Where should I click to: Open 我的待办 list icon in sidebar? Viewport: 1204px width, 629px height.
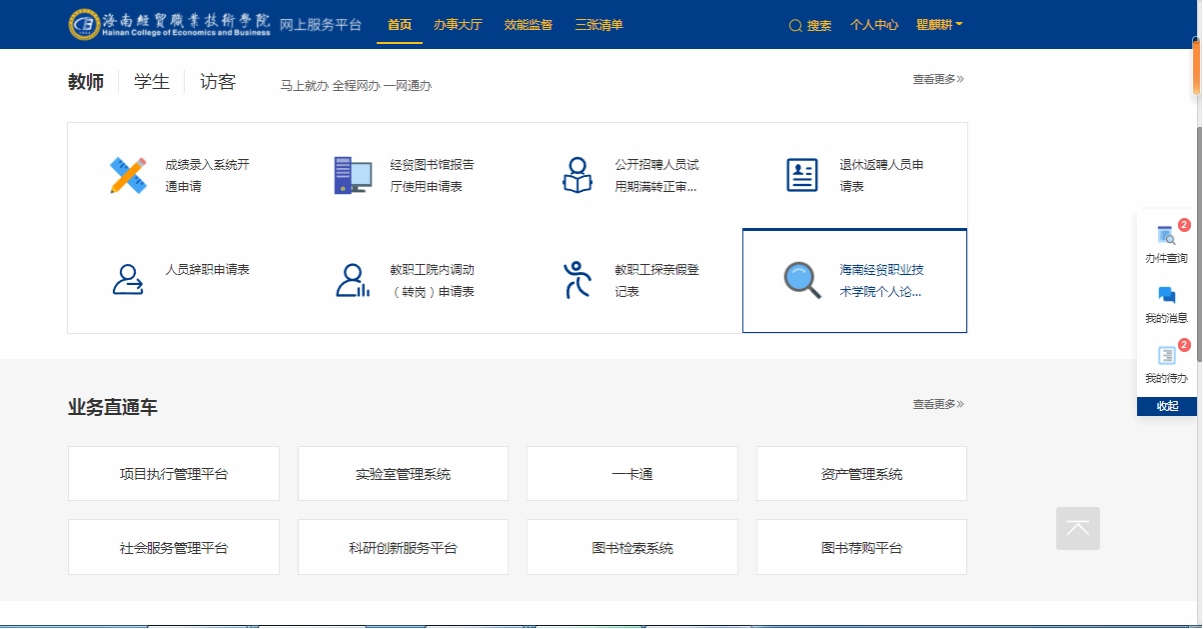click(x=1166, y=356)
